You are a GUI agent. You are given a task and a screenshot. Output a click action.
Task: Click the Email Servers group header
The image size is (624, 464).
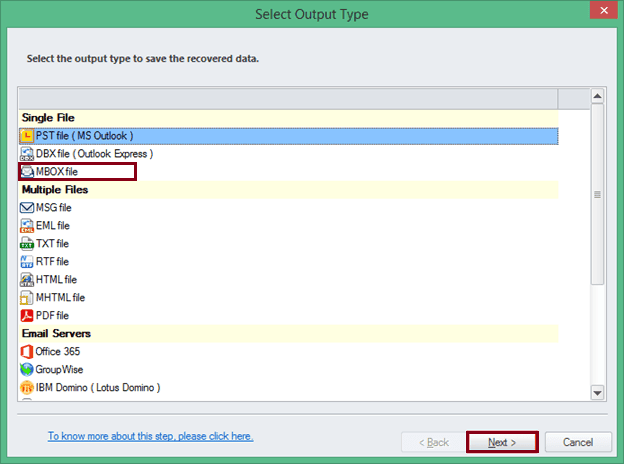coord(289,333)
